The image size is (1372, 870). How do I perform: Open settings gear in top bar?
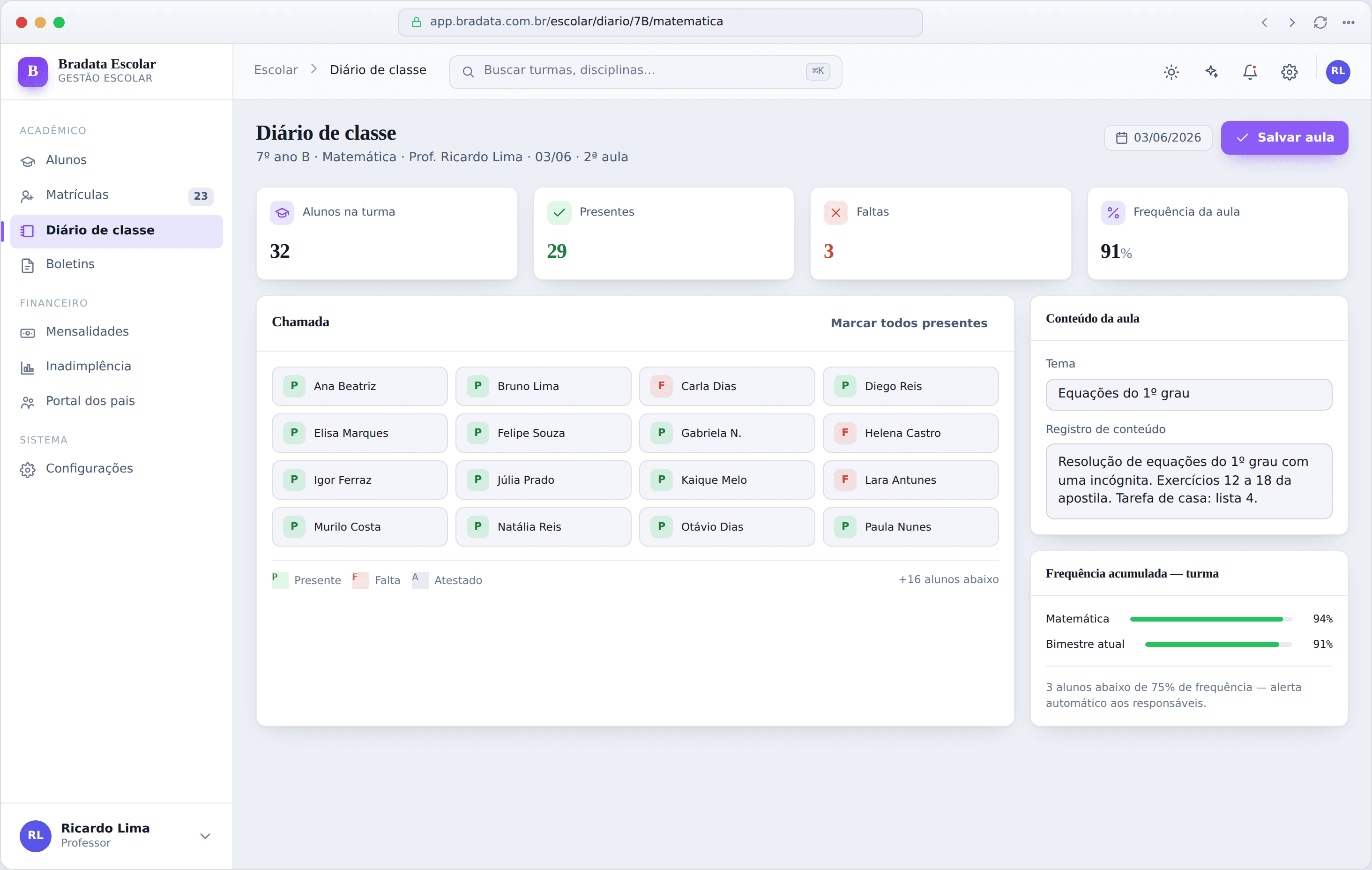[x=1290, y=72]
